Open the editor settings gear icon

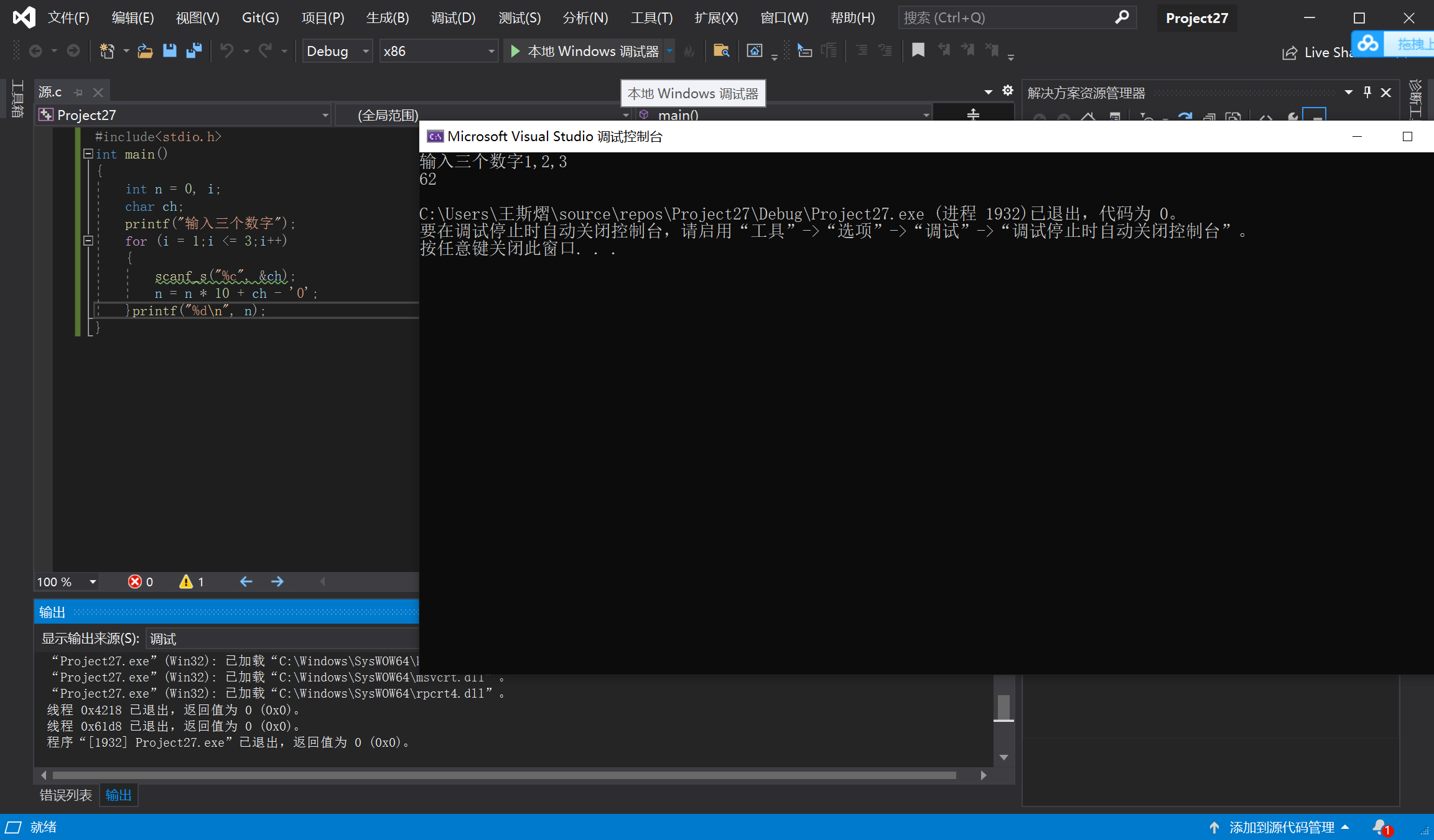pos(1008,91)
